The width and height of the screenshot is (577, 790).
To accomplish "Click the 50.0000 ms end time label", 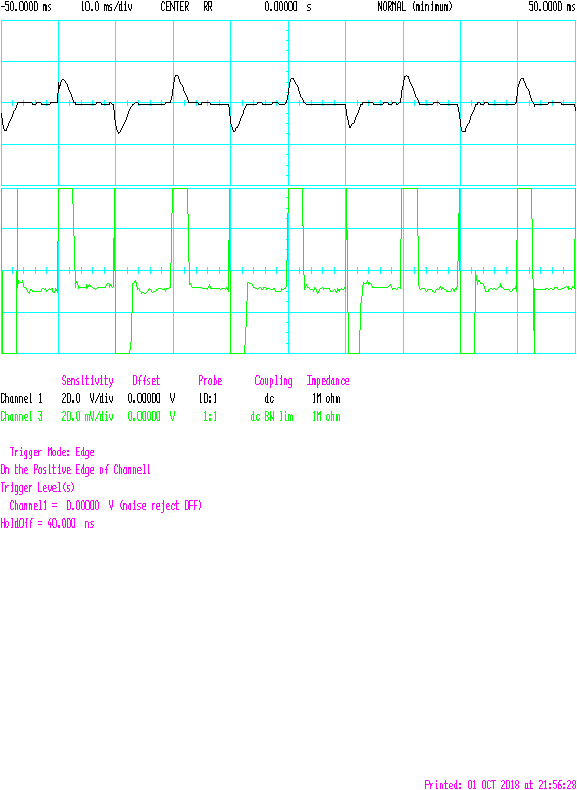I will 552,8.
